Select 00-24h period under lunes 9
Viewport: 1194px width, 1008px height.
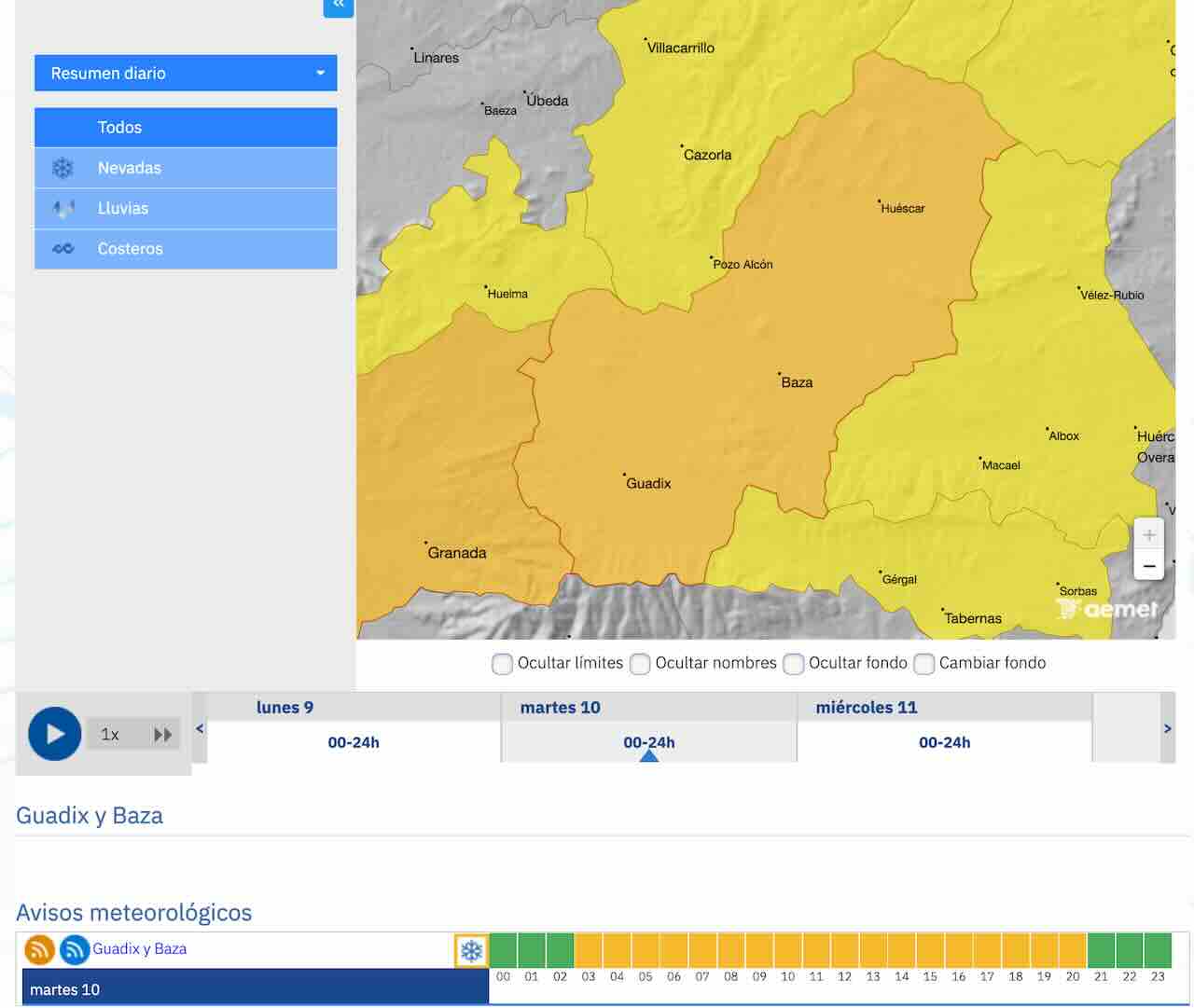pyautogui.click(x=354, y=742)
